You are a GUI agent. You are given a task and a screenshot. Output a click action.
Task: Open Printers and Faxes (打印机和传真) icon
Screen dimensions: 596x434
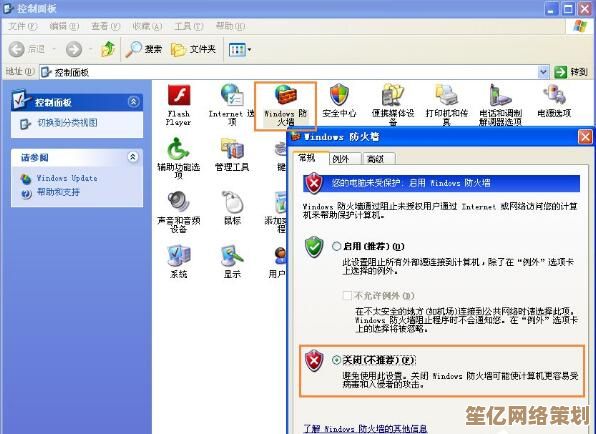[x=447, y=105]
